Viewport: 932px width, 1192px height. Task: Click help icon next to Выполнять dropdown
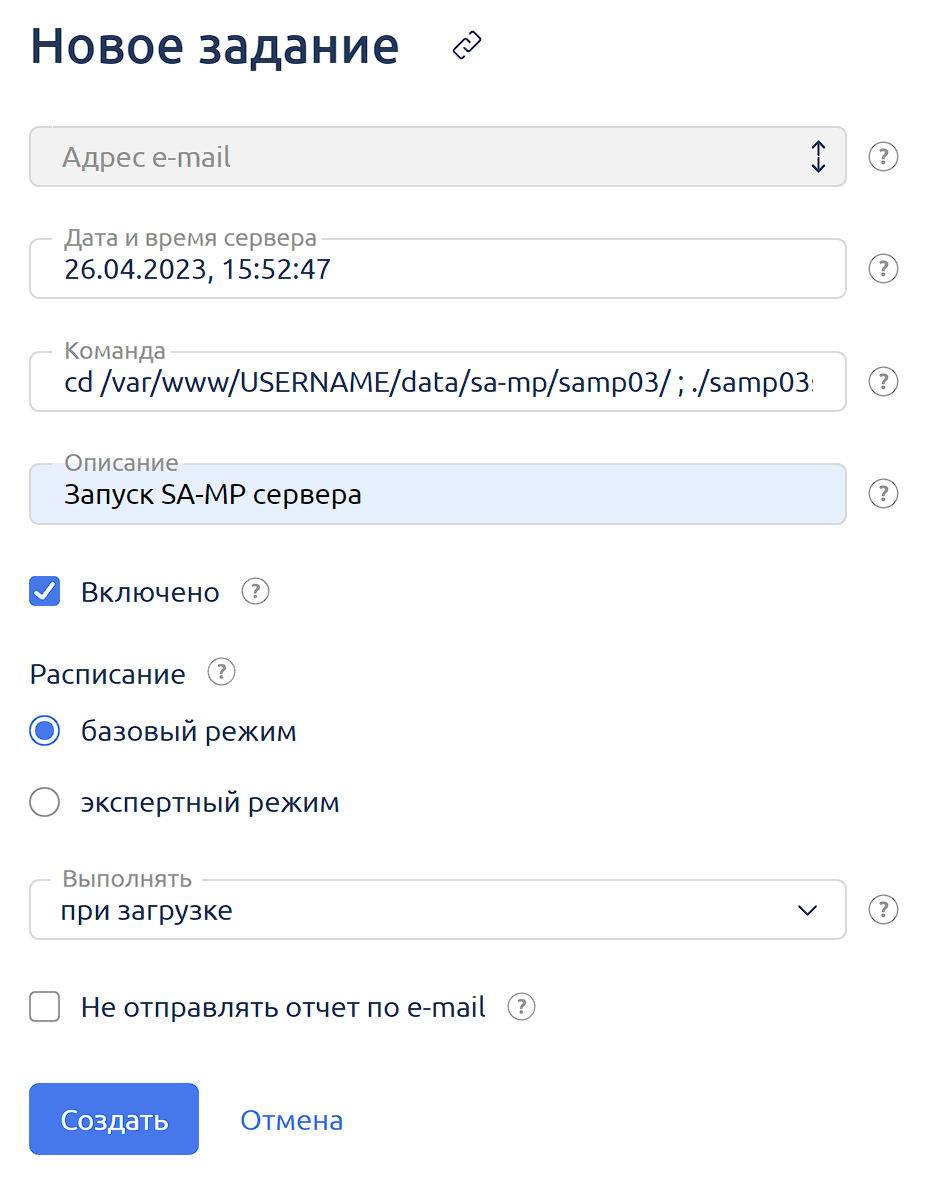coord(883,910)
